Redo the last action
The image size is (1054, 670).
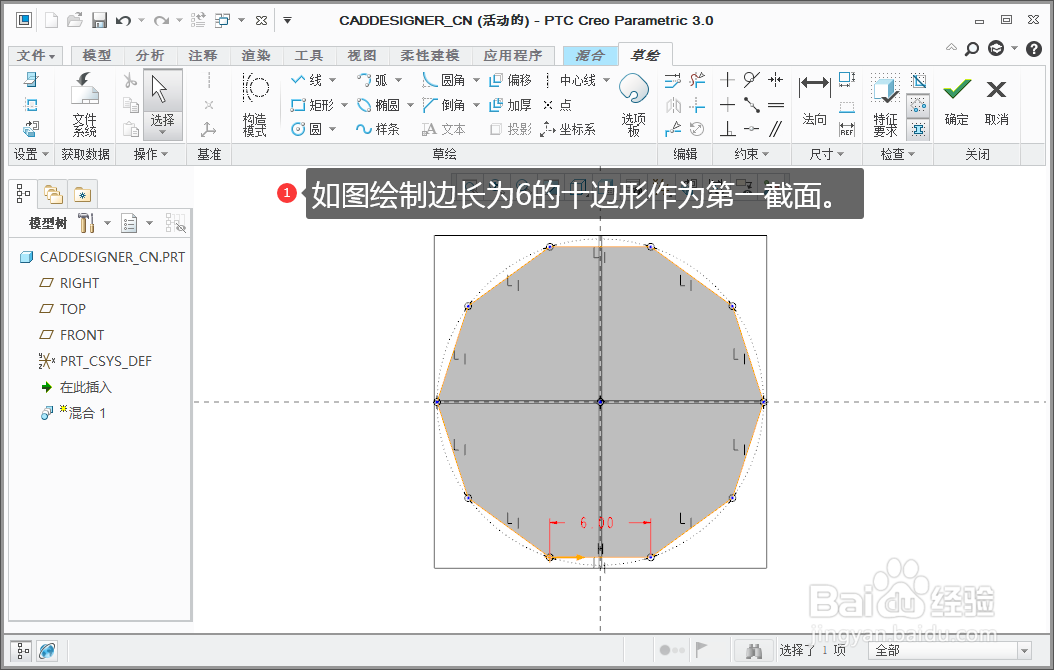(x=161, y=21)
